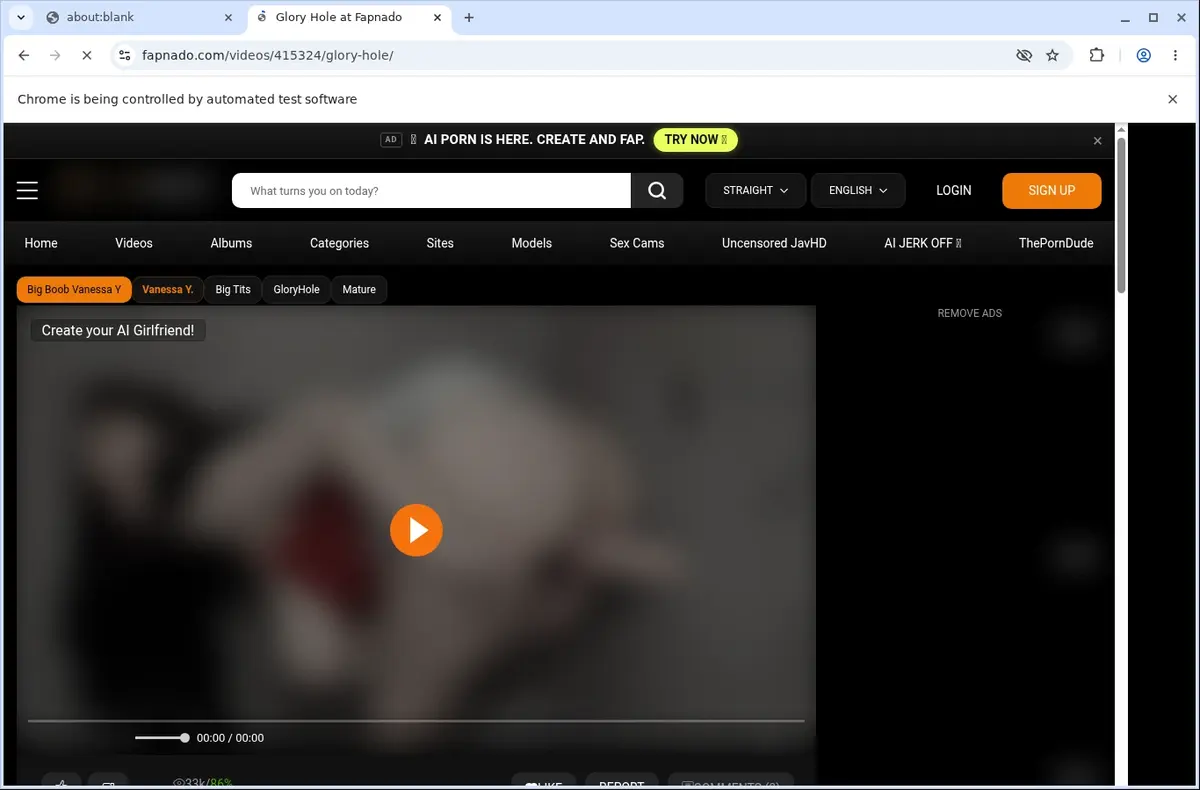Viewport: 1200px width, 790px height.
Task: Expand the ENGLISH language dropdown
Action: tap(858, 190)
